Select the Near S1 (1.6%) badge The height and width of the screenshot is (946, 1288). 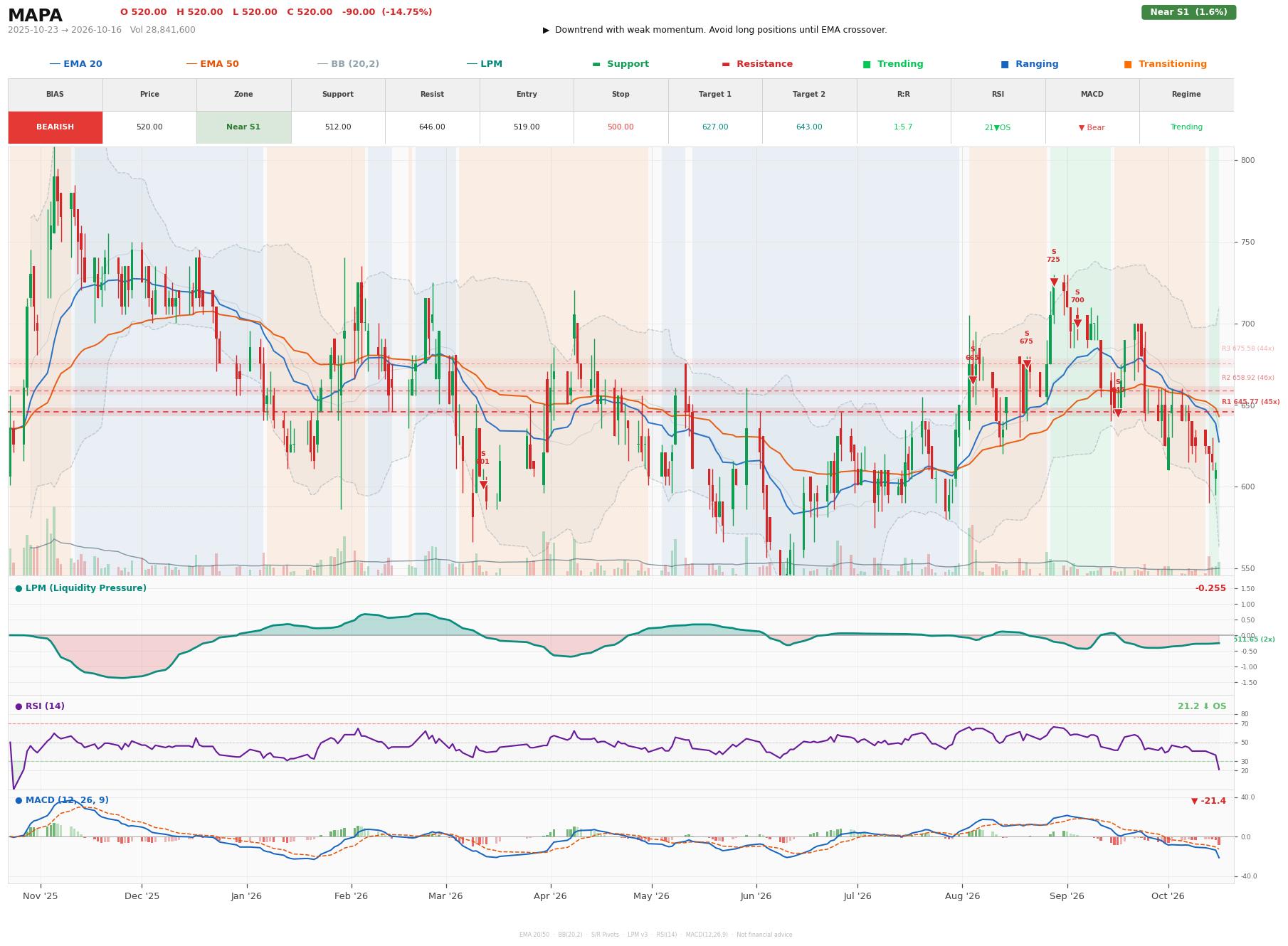(1188, 12)
